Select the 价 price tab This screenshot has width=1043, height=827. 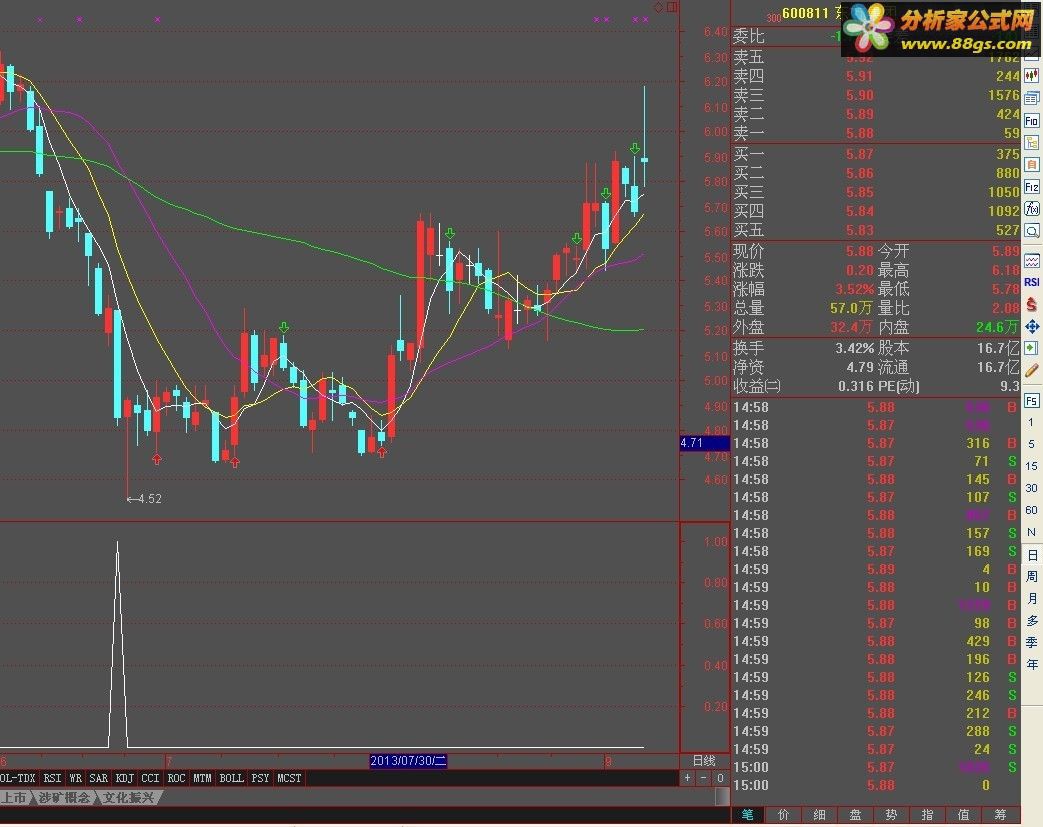tap(784, 815)
